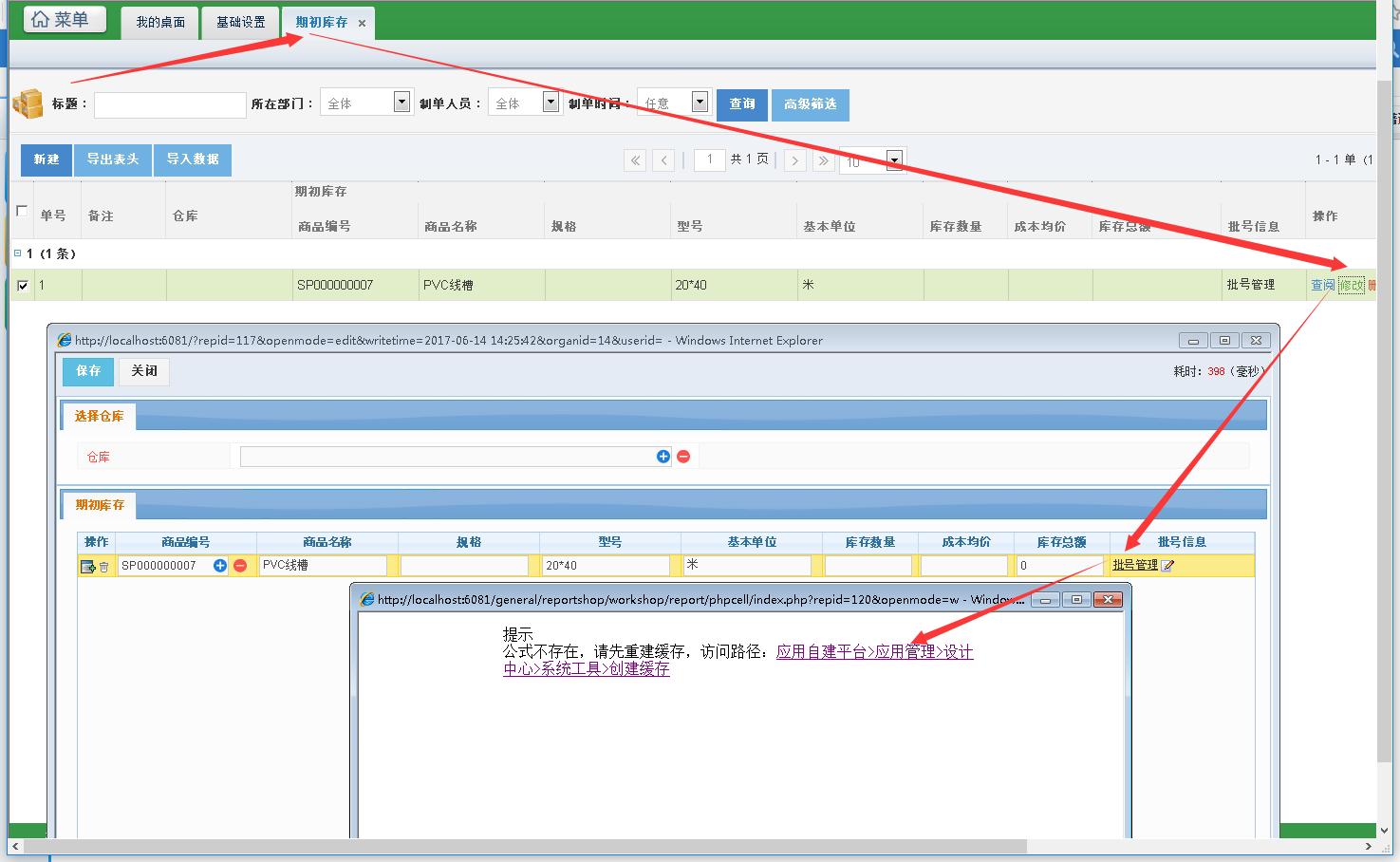The image size is (1400, 862).
Task: Click the vertical scrollbar down arrow
Action: pos(1384,830)
